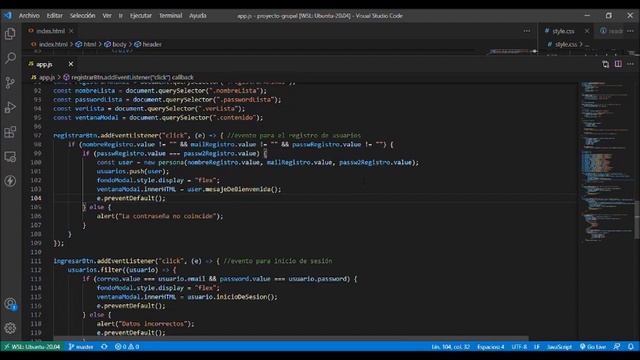Open the Remote Explorer view

[x=10, y=156]
